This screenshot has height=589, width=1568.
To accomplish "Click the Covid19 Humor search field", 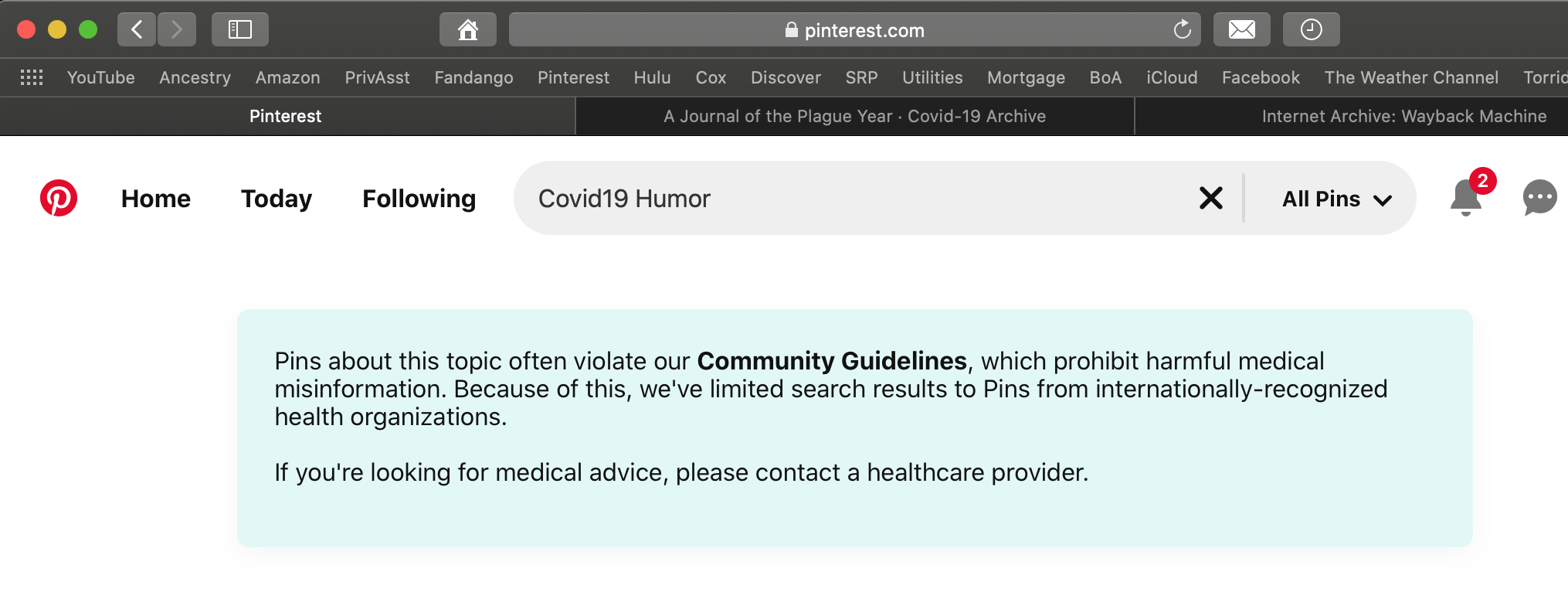I will 850,199.
